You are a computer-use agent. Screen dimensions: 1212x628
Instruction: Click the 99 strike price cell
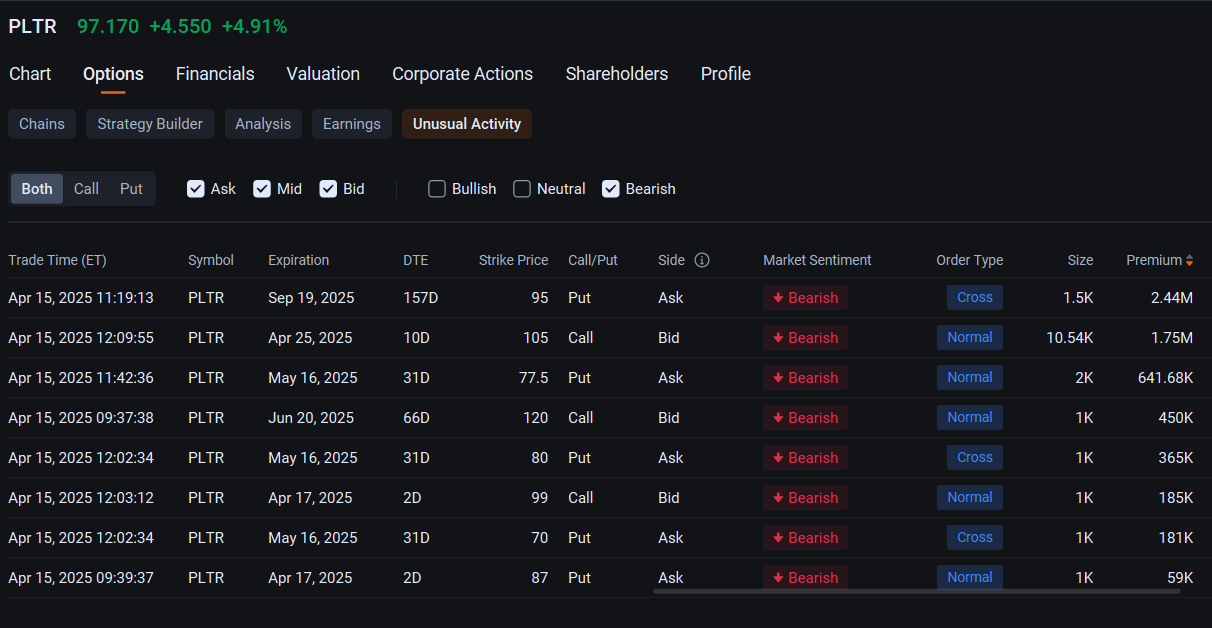(539, 498)
